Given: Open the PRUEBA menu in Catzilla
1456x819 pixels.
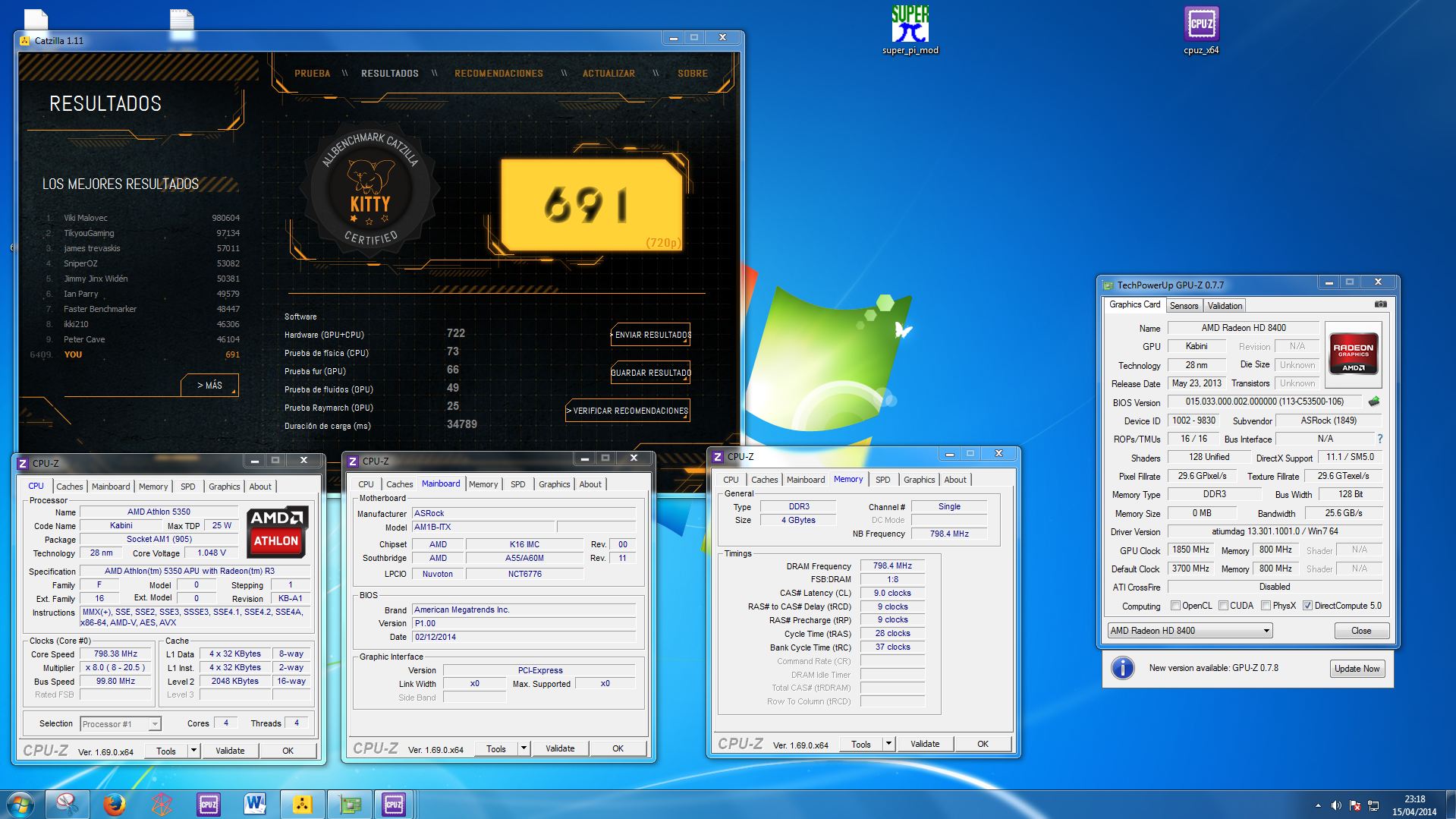Looking at the screenshot, I should [x=313, y=74].
